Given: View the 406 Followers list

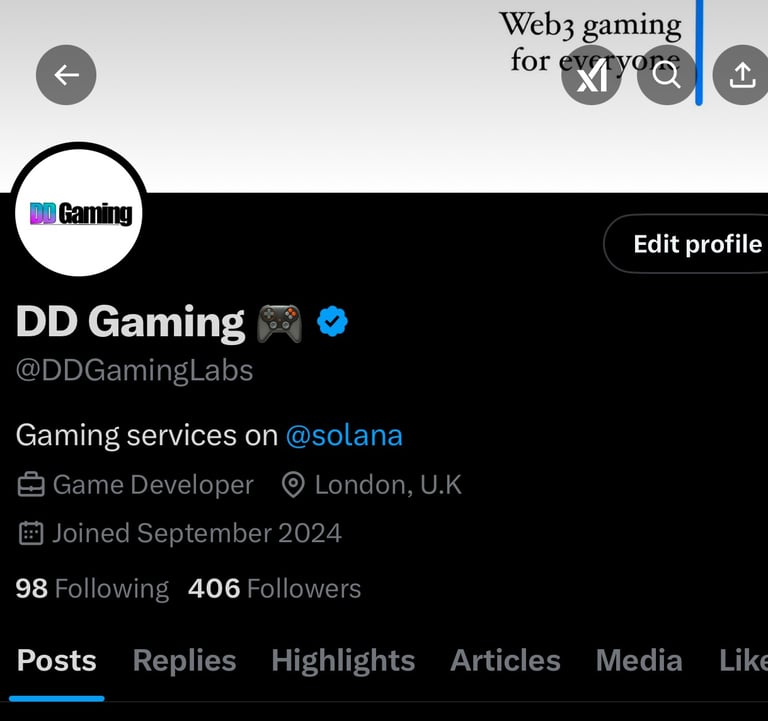Looking at the screenshot, I should pyautogui.click(x=275, y=588).
